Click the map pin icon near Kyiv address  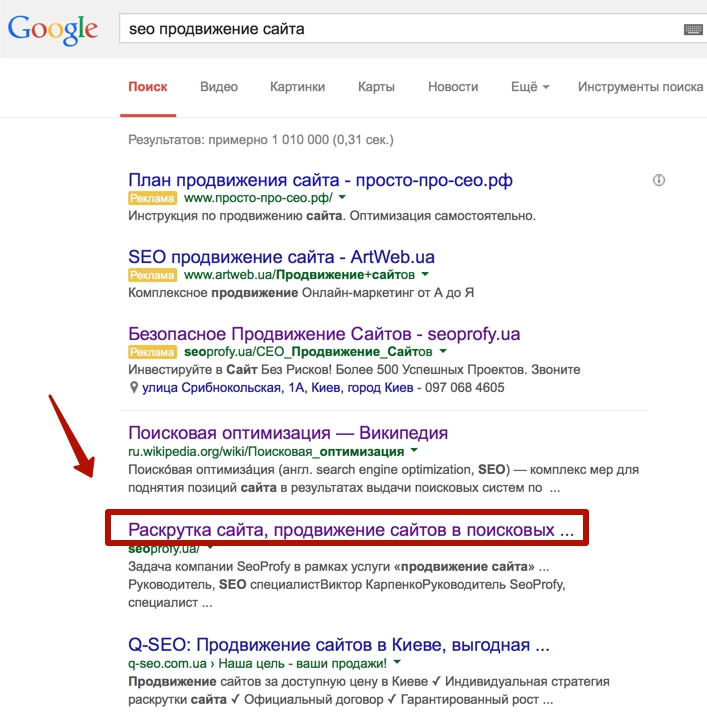133,387
